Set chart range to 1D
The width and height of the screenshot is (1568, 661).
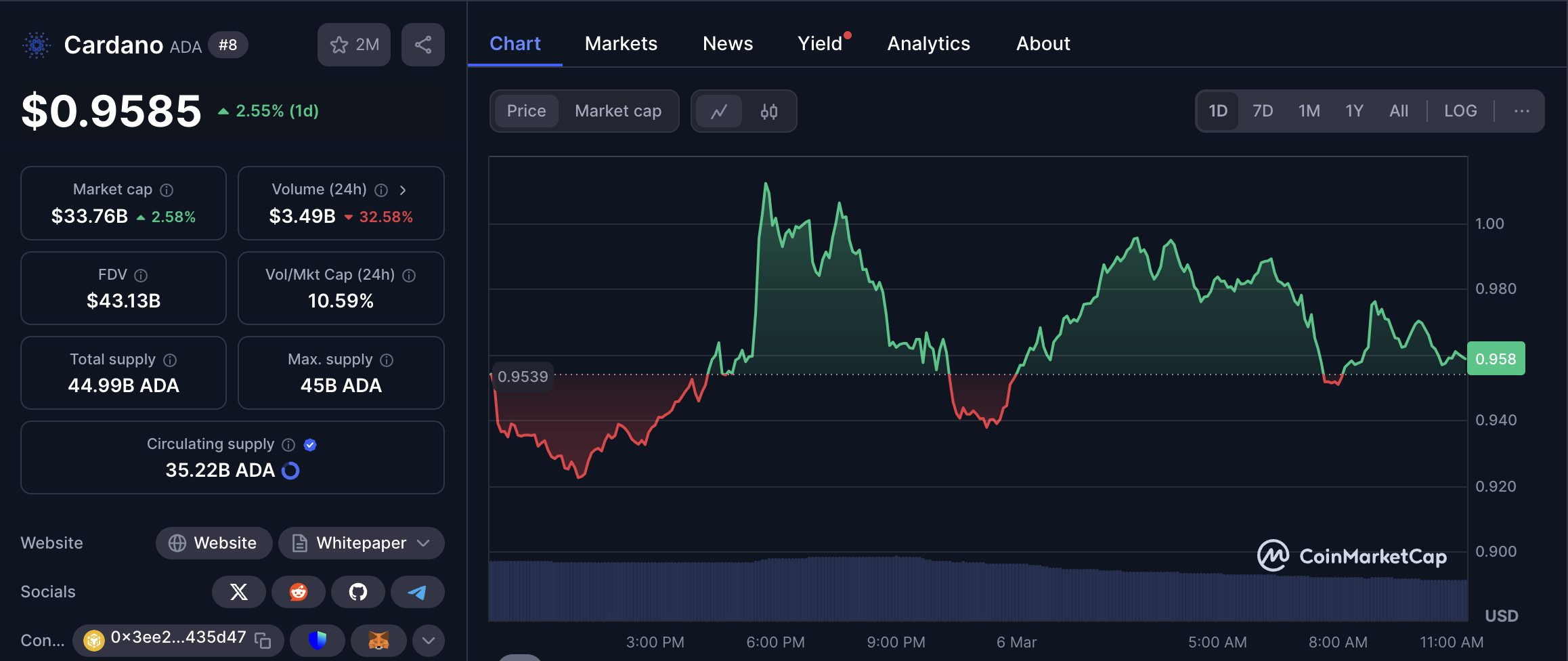[1218, 111]
